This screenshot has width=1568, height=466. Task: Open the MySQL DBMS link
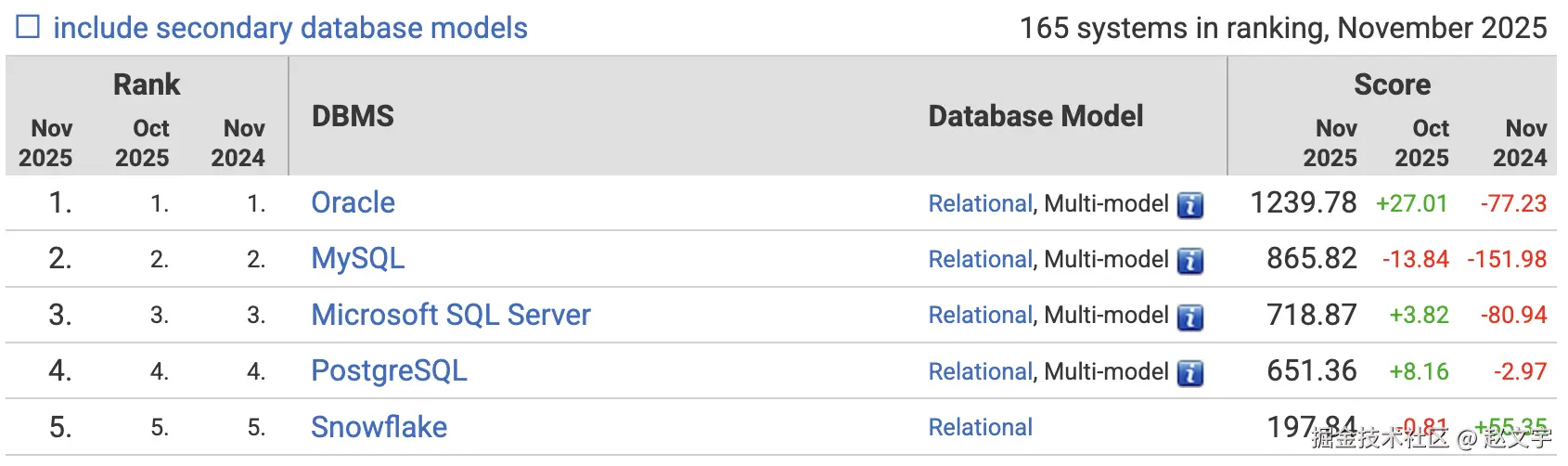[x=357, y=259]
